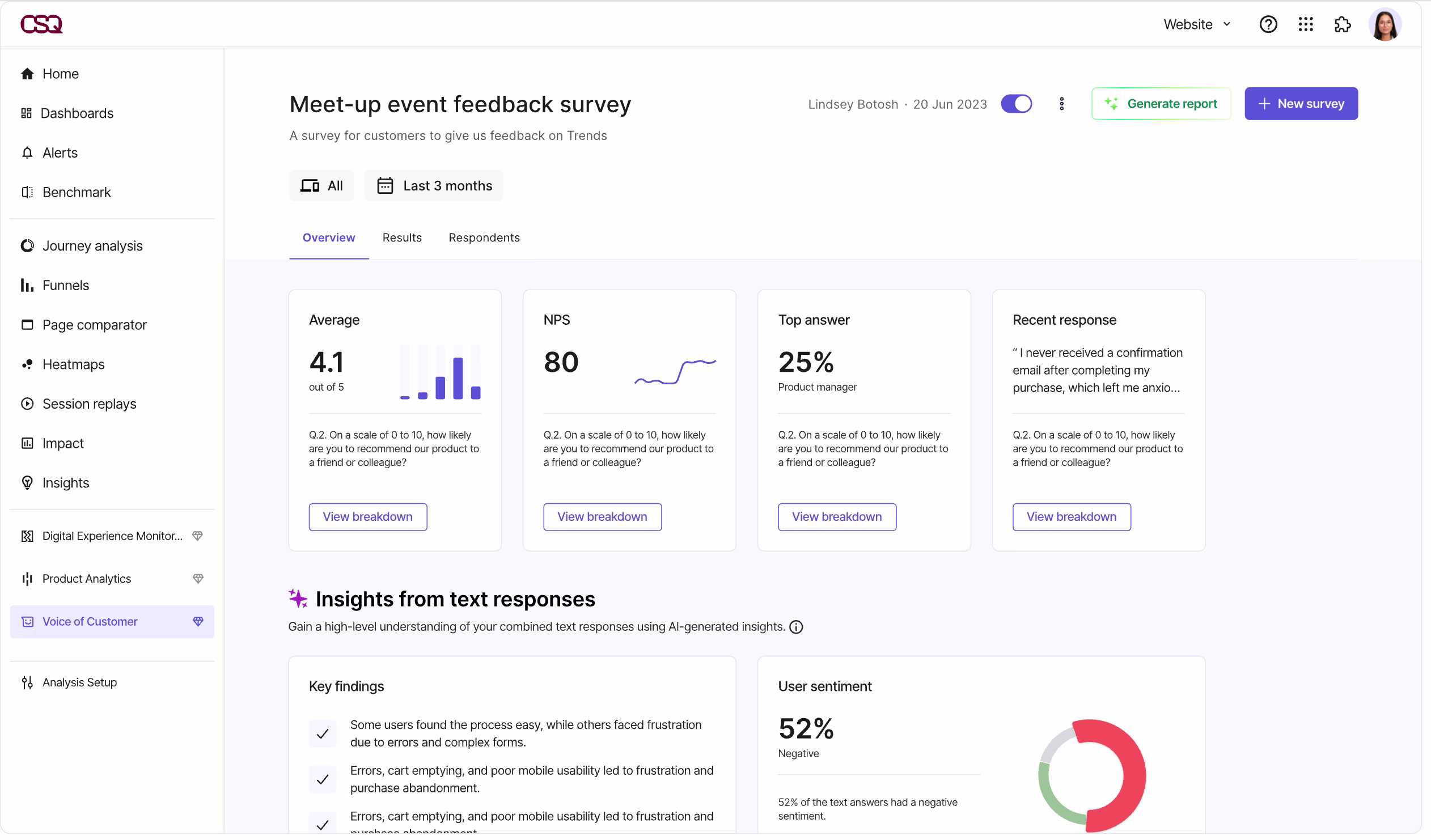The image size is (1431, 840).
Task: Open the help question mark icon
Action: click(1268, 24)
